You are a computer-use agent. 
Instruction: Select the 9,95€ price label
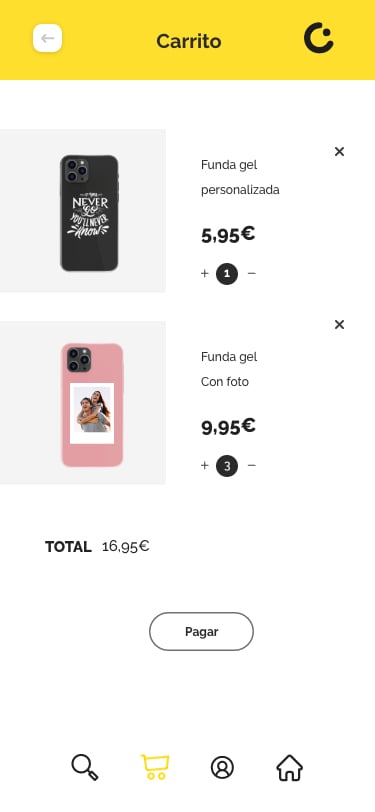point(228,427)
